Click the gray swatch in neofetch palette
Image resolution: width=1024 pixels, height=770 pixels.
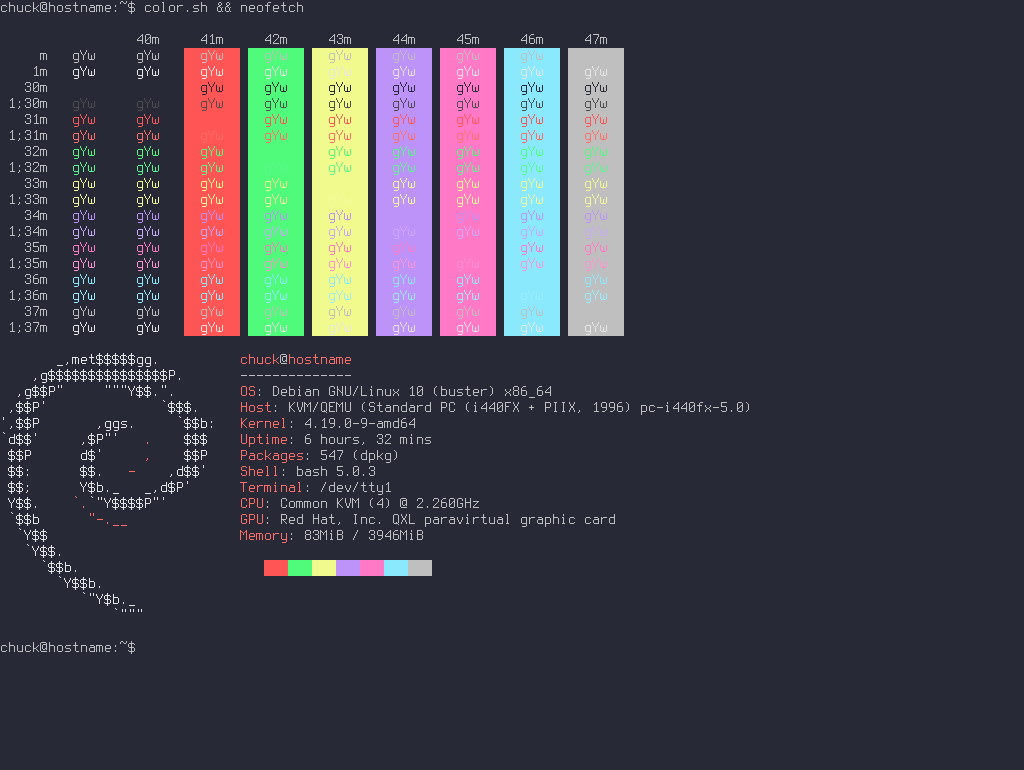(x=420, y=568)
